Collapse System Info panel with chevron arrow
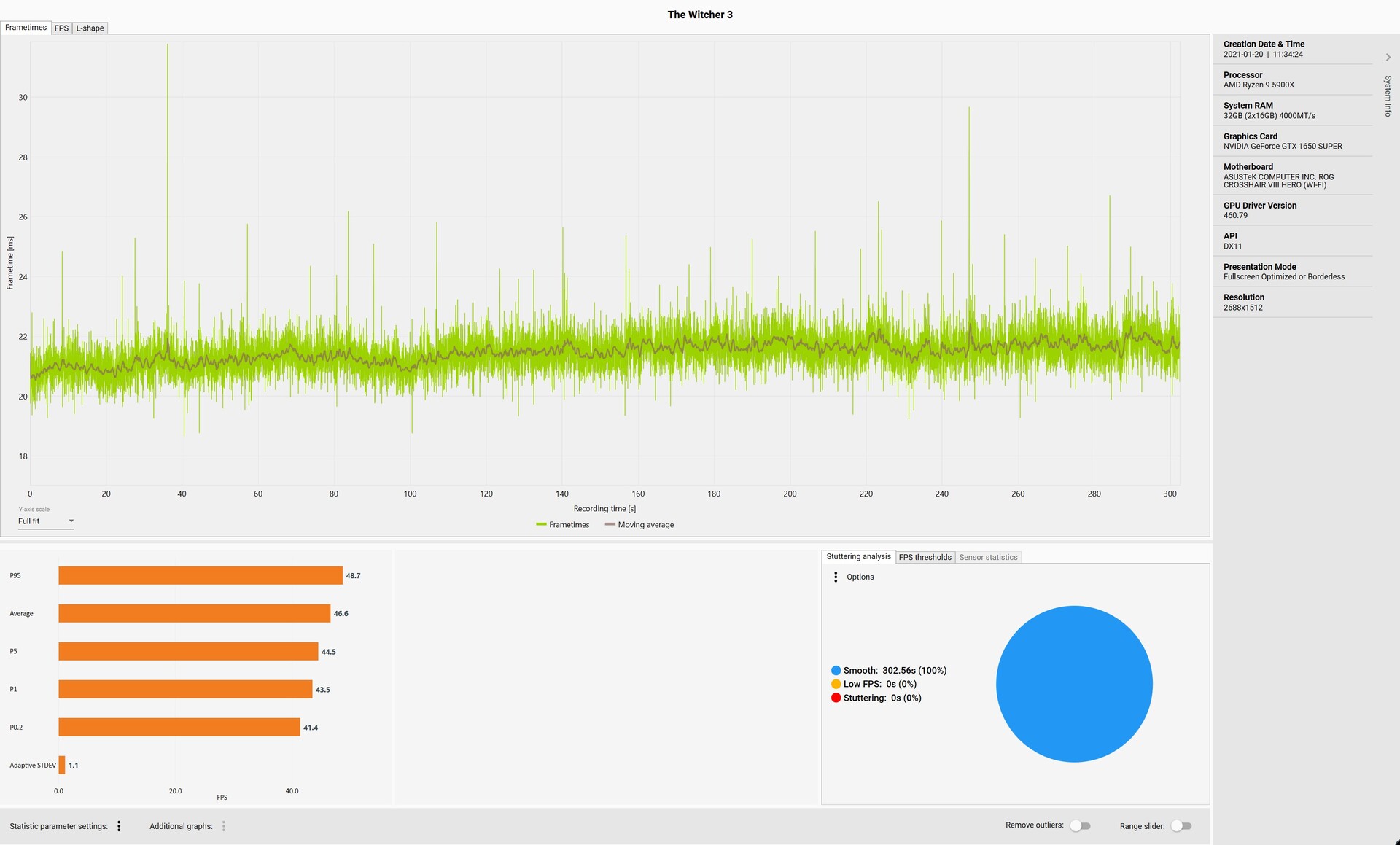 [1388, 57]
